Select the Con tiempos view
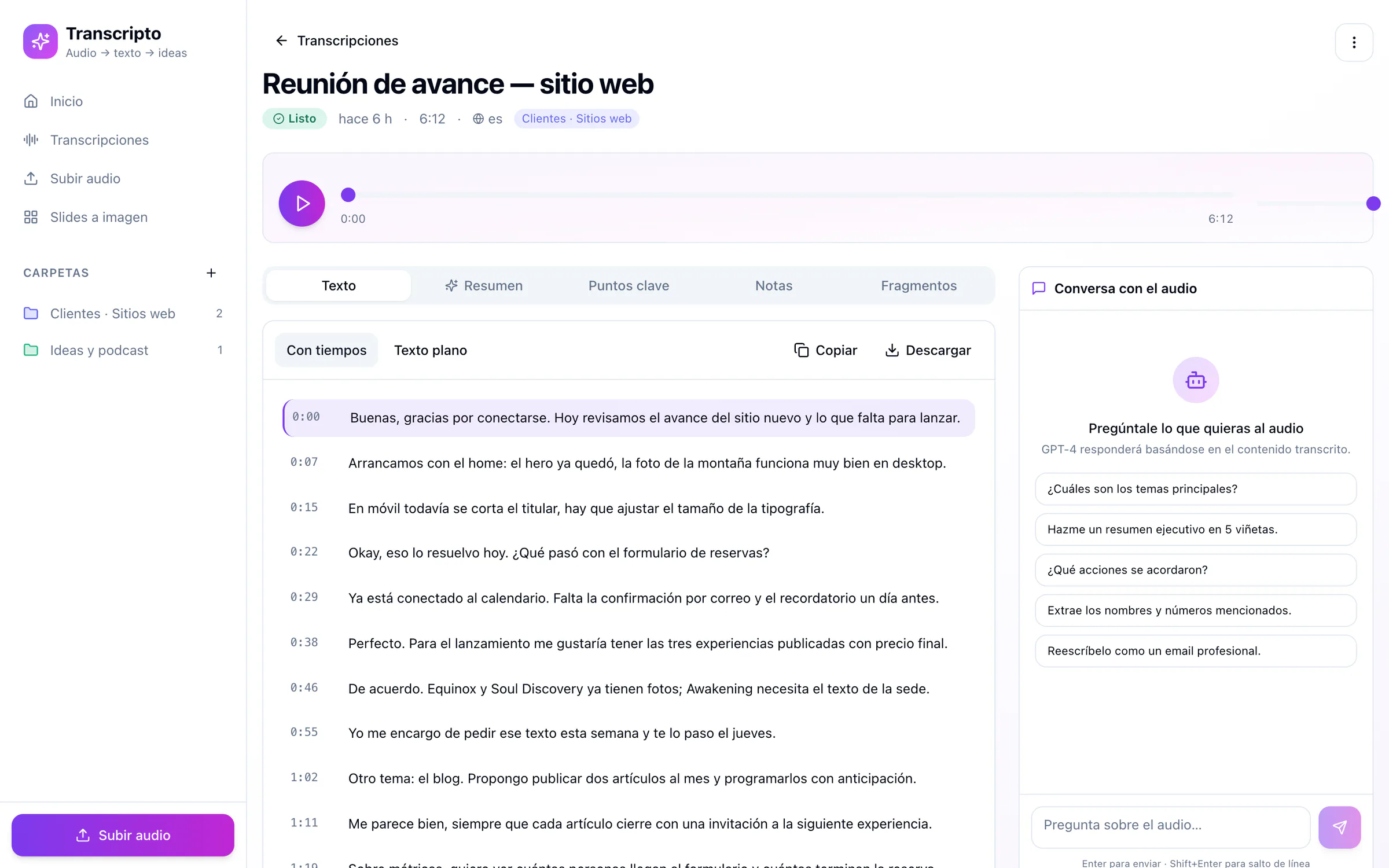Viewport: 1389px width, 868px height. click(326, 350)
